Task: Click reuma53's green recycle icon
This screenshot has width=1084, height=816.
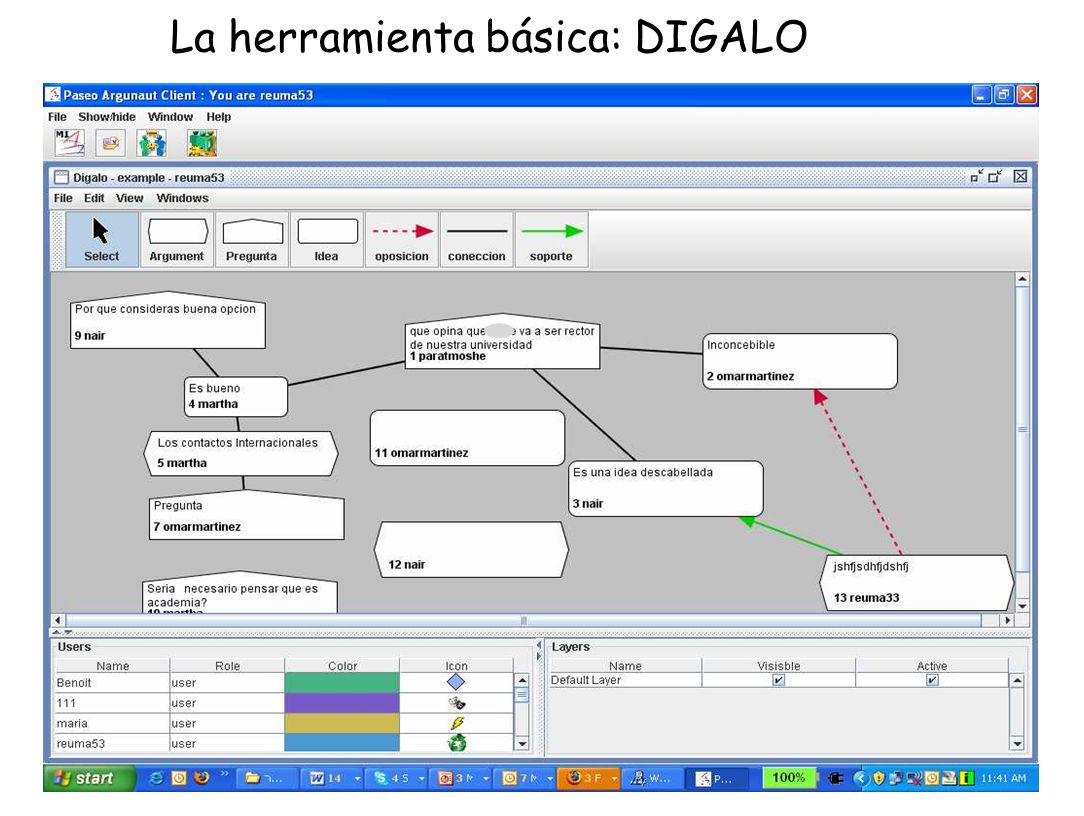Action: click(x=456, y=743)
